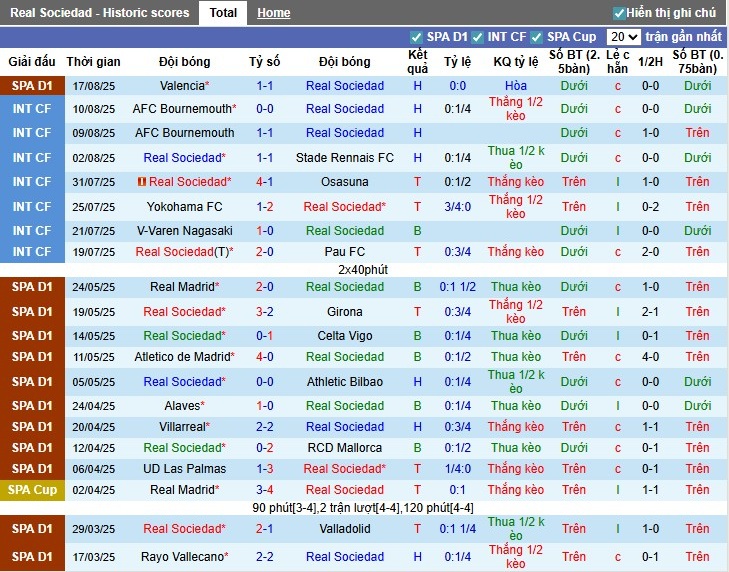Click the 1-3 score on 06/04/25
The width and height of the screenshot is (729, 572).
(x=265, y=469)
